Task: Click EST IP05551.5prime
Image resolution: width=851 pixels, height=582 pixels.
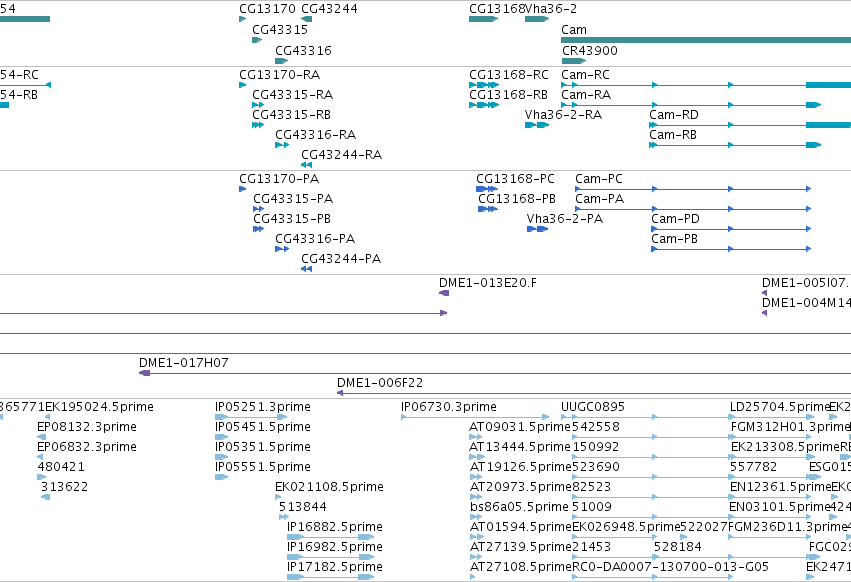Action: 263,467
